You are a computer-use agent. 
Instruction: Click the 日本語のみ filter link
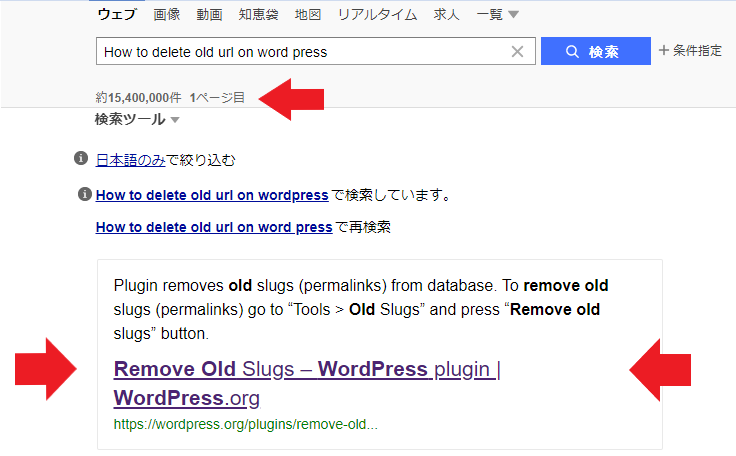pyautogui.click(x=130, y=160)
